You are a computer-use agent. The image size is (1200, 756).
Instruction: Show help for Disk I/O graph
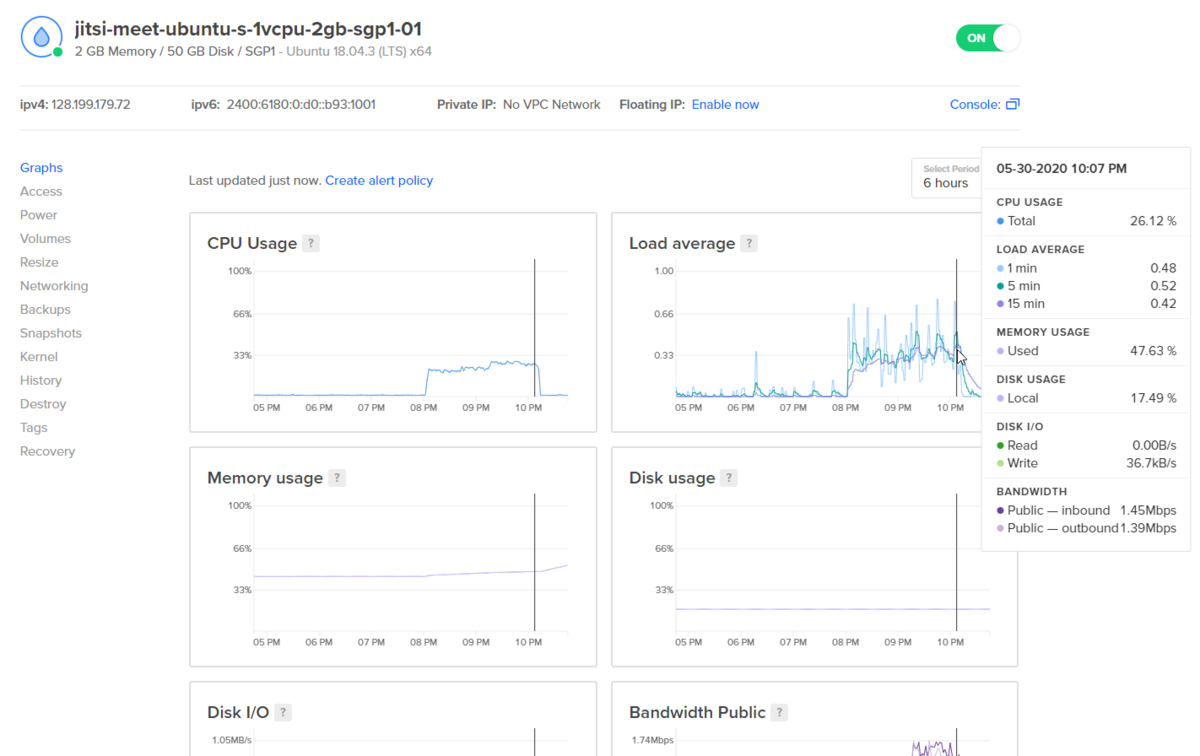pyautogui.click(x=283, y=713)
